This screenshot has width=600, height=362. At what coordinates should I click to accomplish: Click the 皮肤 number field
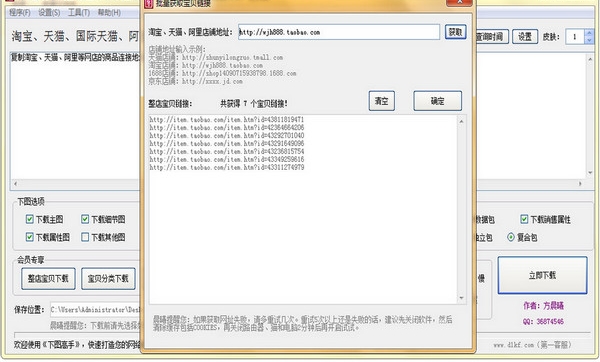[575, 37]
